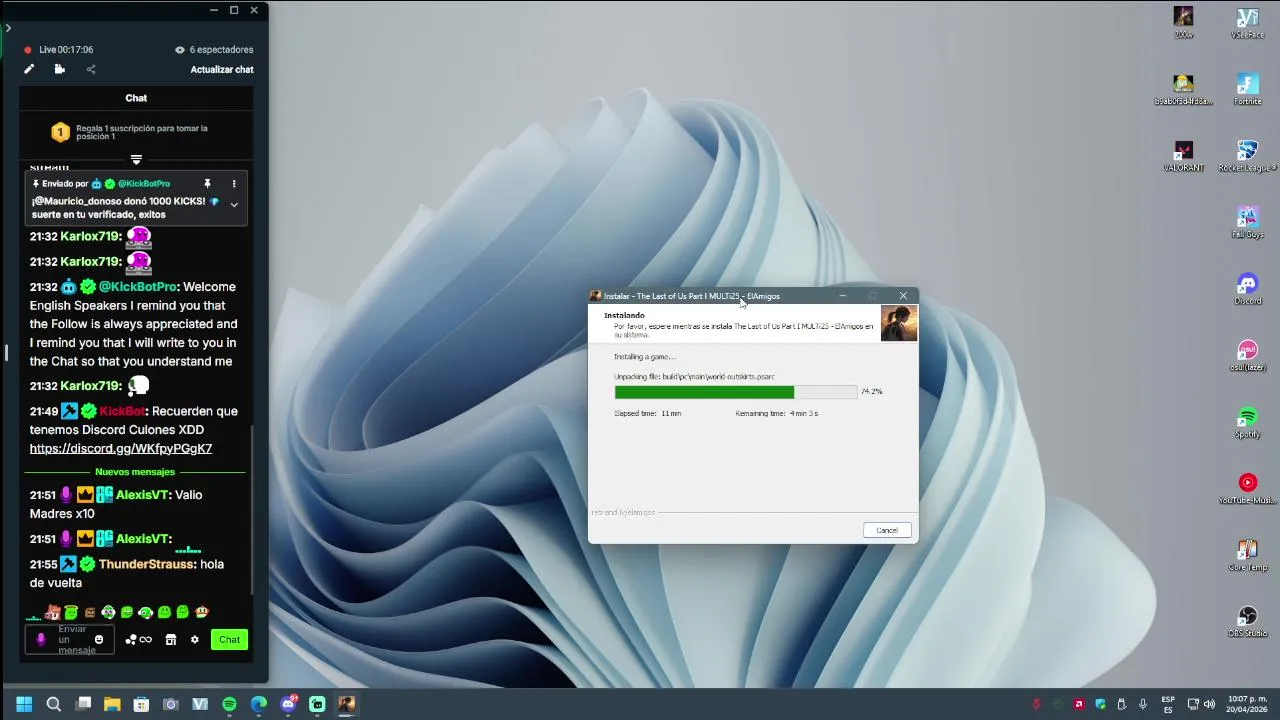
Task: Click Actualizar chat
Action: pyautogui.click(x=222, y=69)
